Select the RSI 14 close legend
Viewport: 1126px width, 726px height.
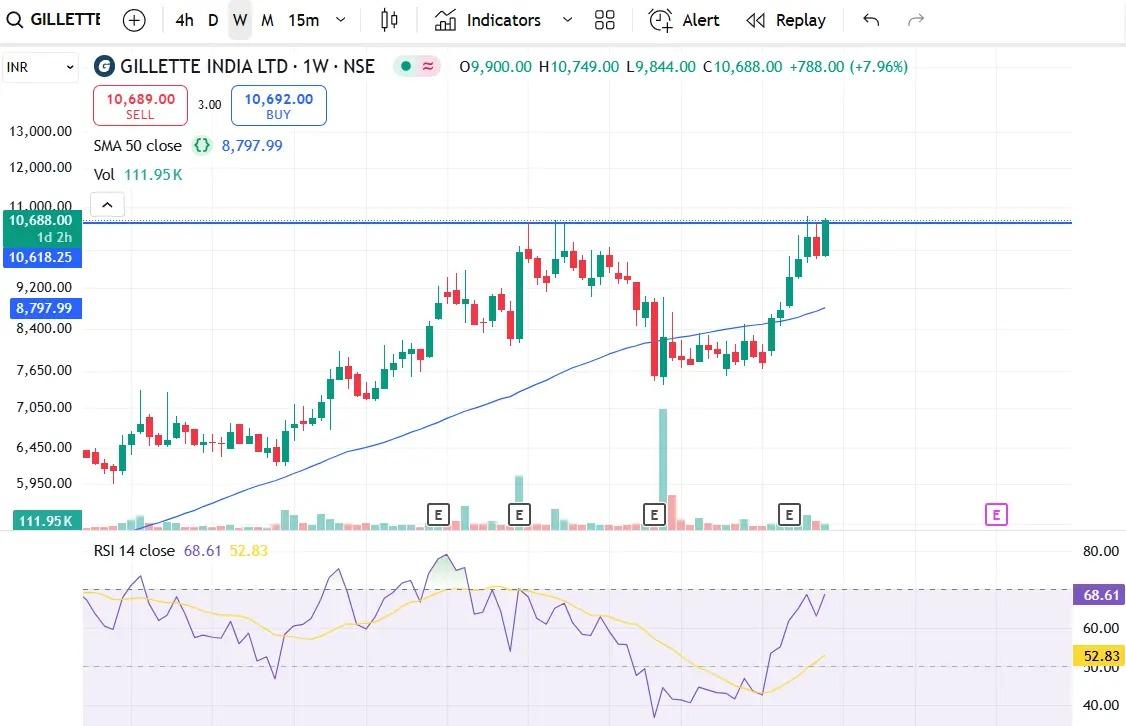[134, 551]
